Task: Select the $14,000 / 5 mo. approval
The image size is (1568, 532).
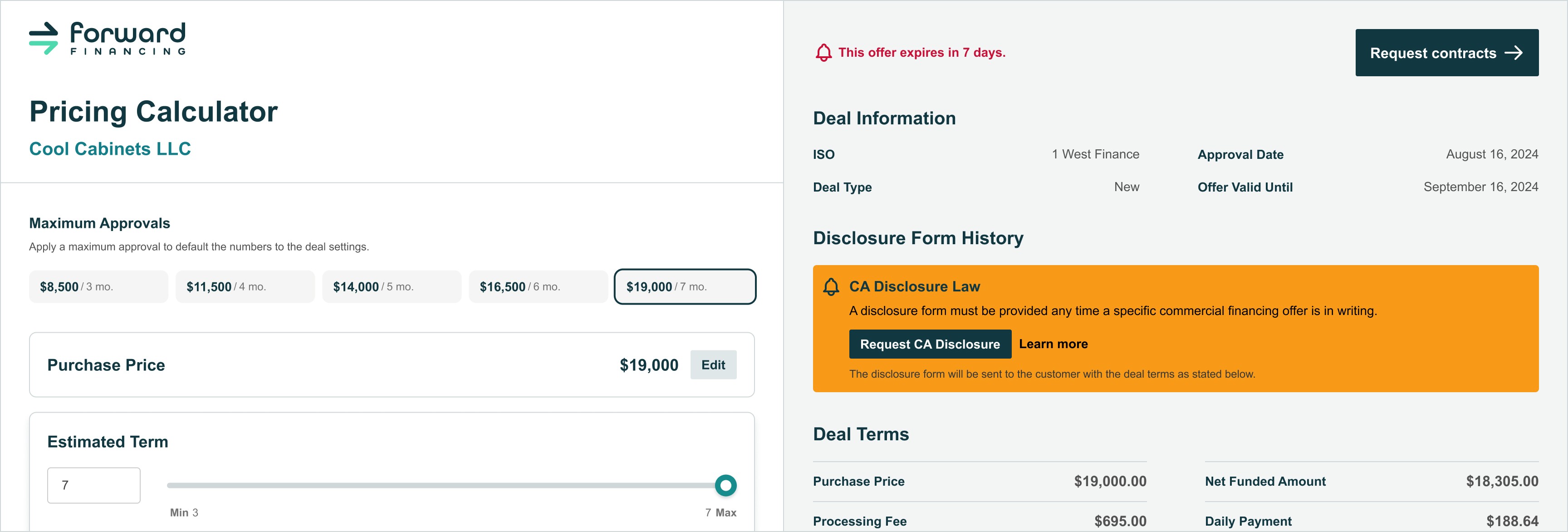Action: [x=392, y=287]
